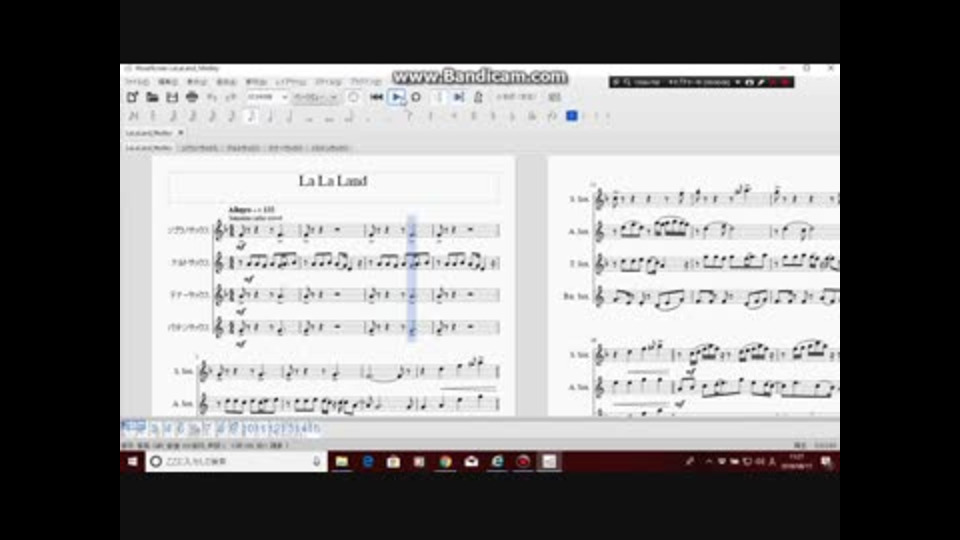Screen dimensions: 960x540
Task: Select the double whole note duration
Action: (x=329, y=116)
